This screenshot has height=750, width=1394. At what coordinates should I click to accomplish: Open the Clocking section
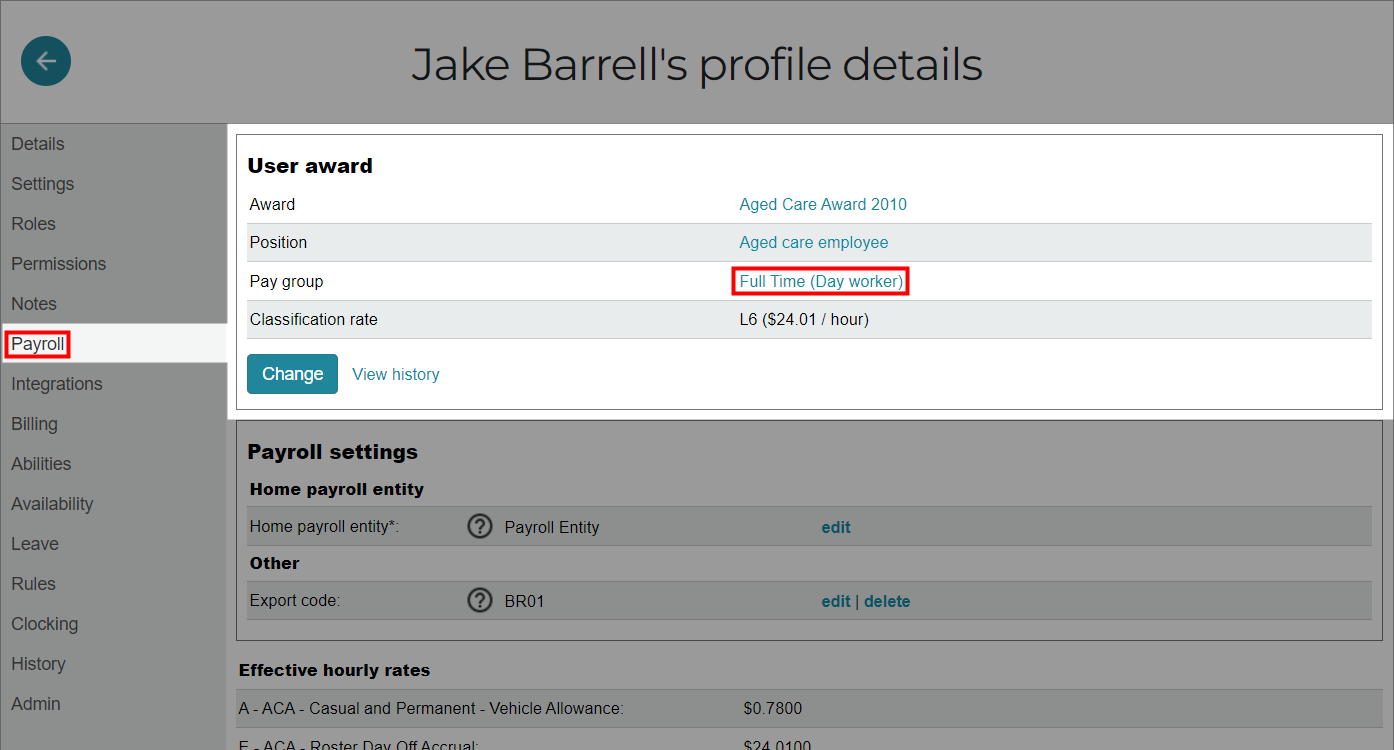coord(44,623)
